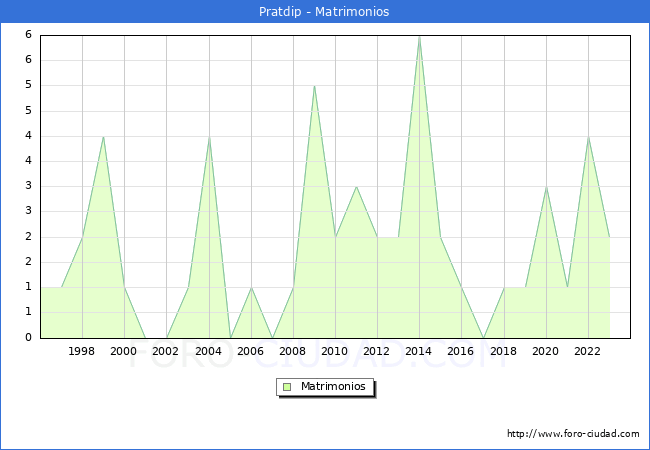Image resolution: width=650 pixels, height=450 pixels.
Task: Click the 2022 x-axis label
Action: click(x=587, y=351)
